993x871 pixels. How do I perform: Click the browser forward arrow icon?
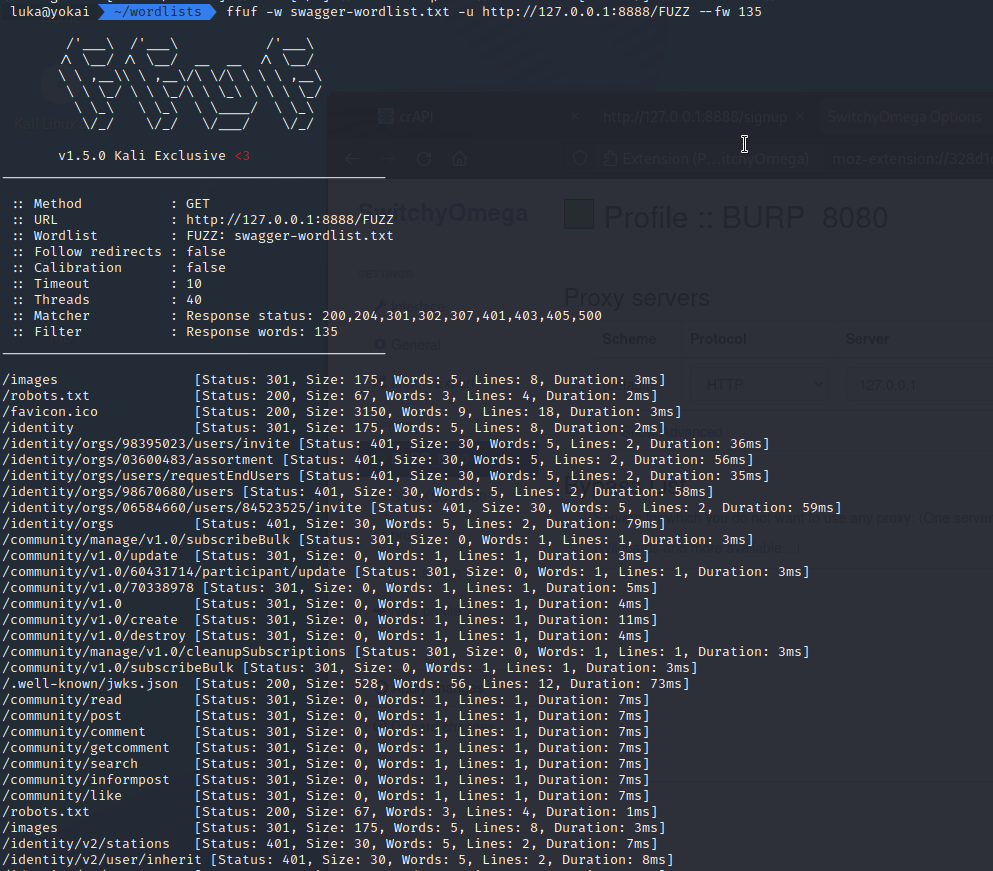(388, 159)
